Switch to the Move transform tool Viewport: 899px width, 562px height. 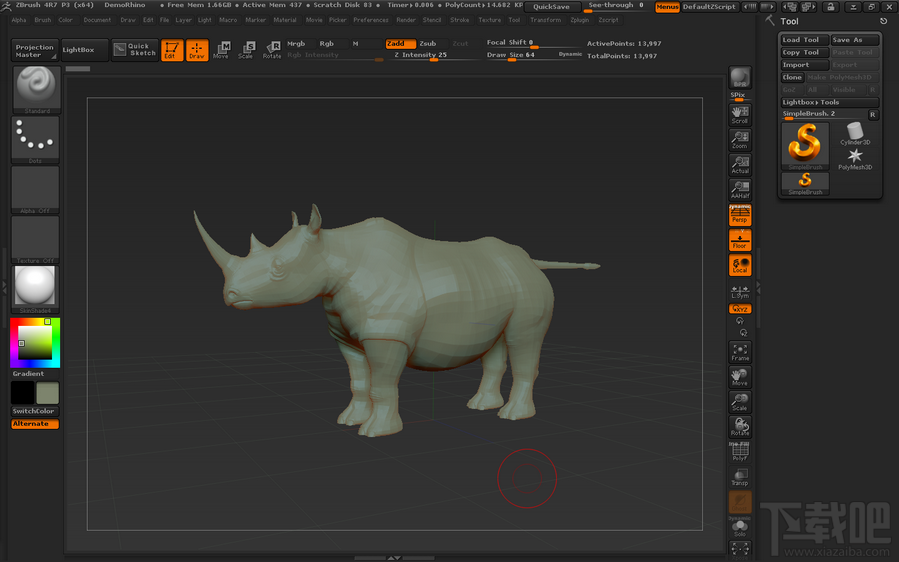pos(221,50)
